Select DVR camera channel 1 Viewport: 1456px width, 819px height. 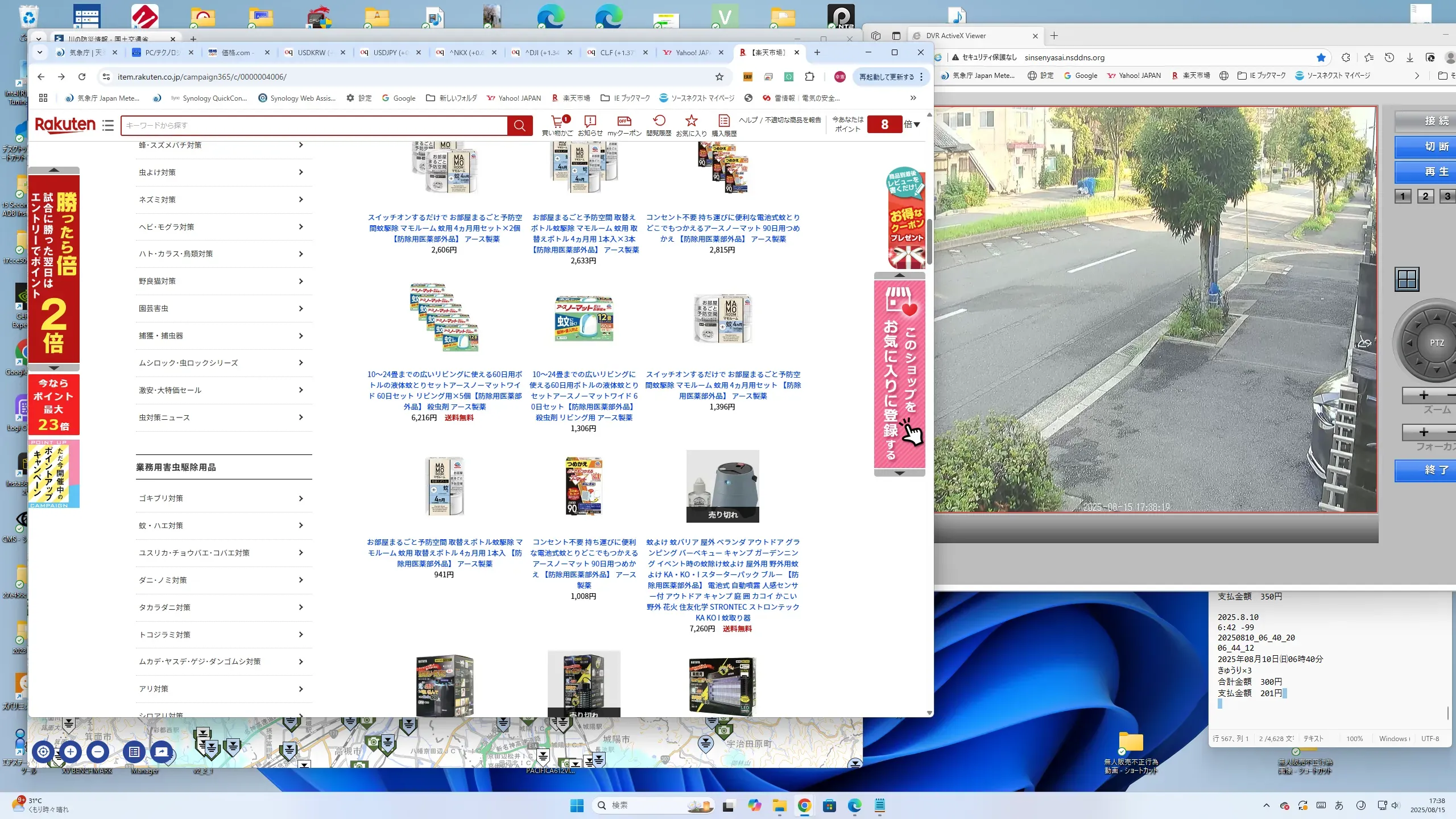(1403, 196)
